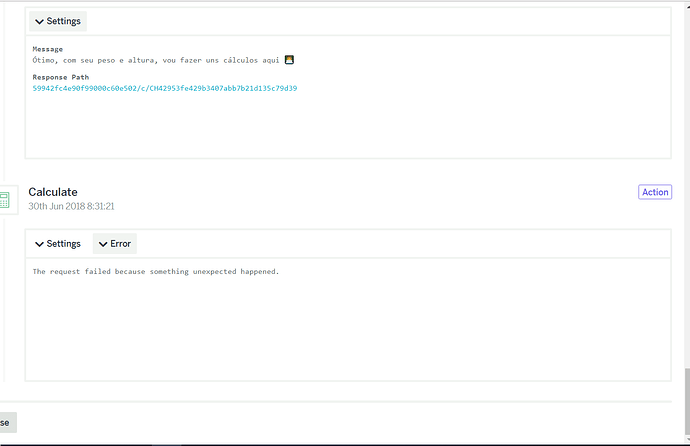Open the Response Path hash link
Image resolution: width=690 pixels, height=446 pixels.
click(165, 88)
